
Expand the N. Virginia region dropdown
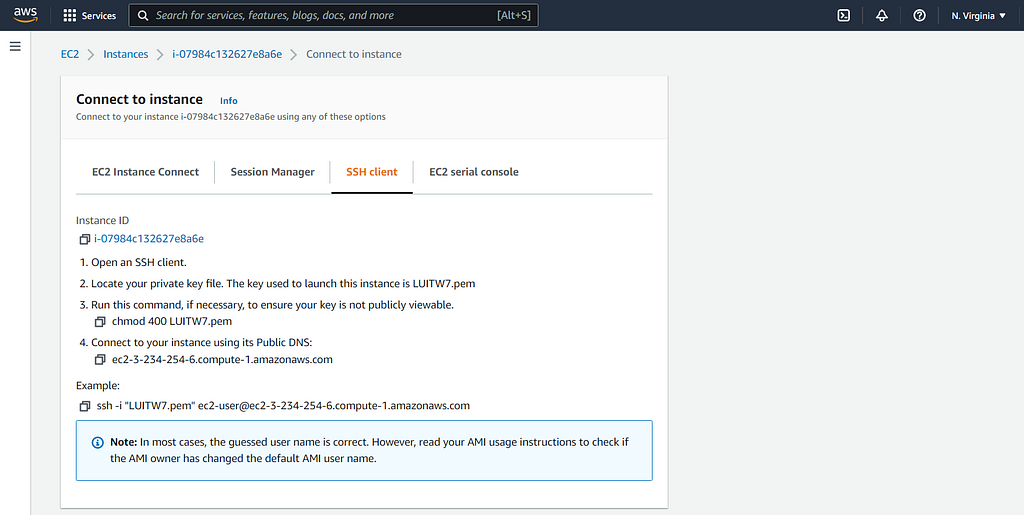(x=978, y=16)
